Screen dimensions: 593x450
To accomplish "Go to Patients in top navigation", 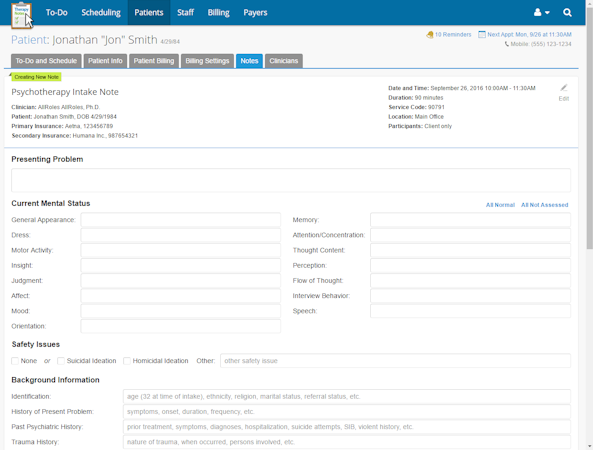I will [149, 12].
